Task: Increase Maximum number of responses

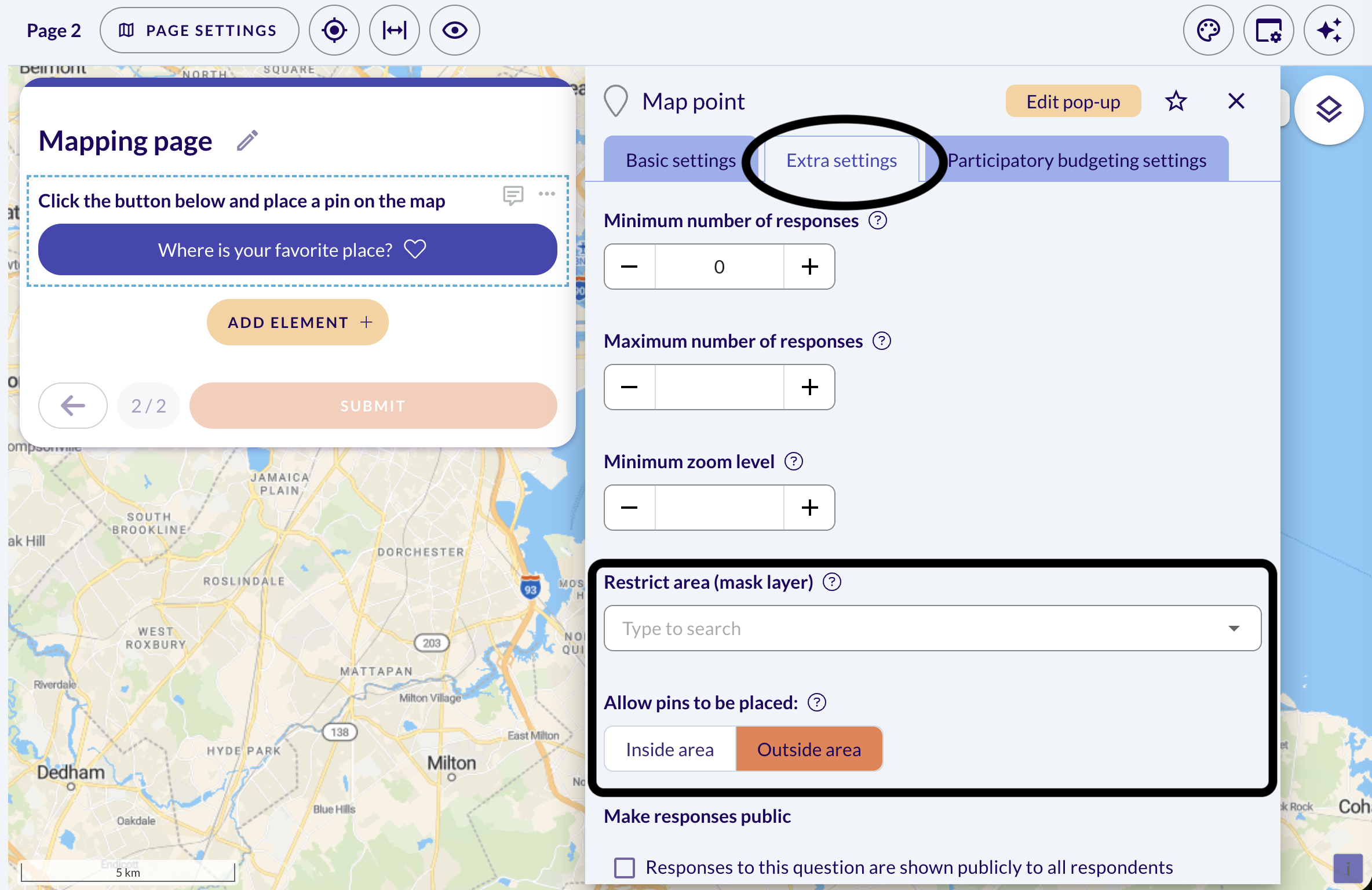Action: pos(809,387)
